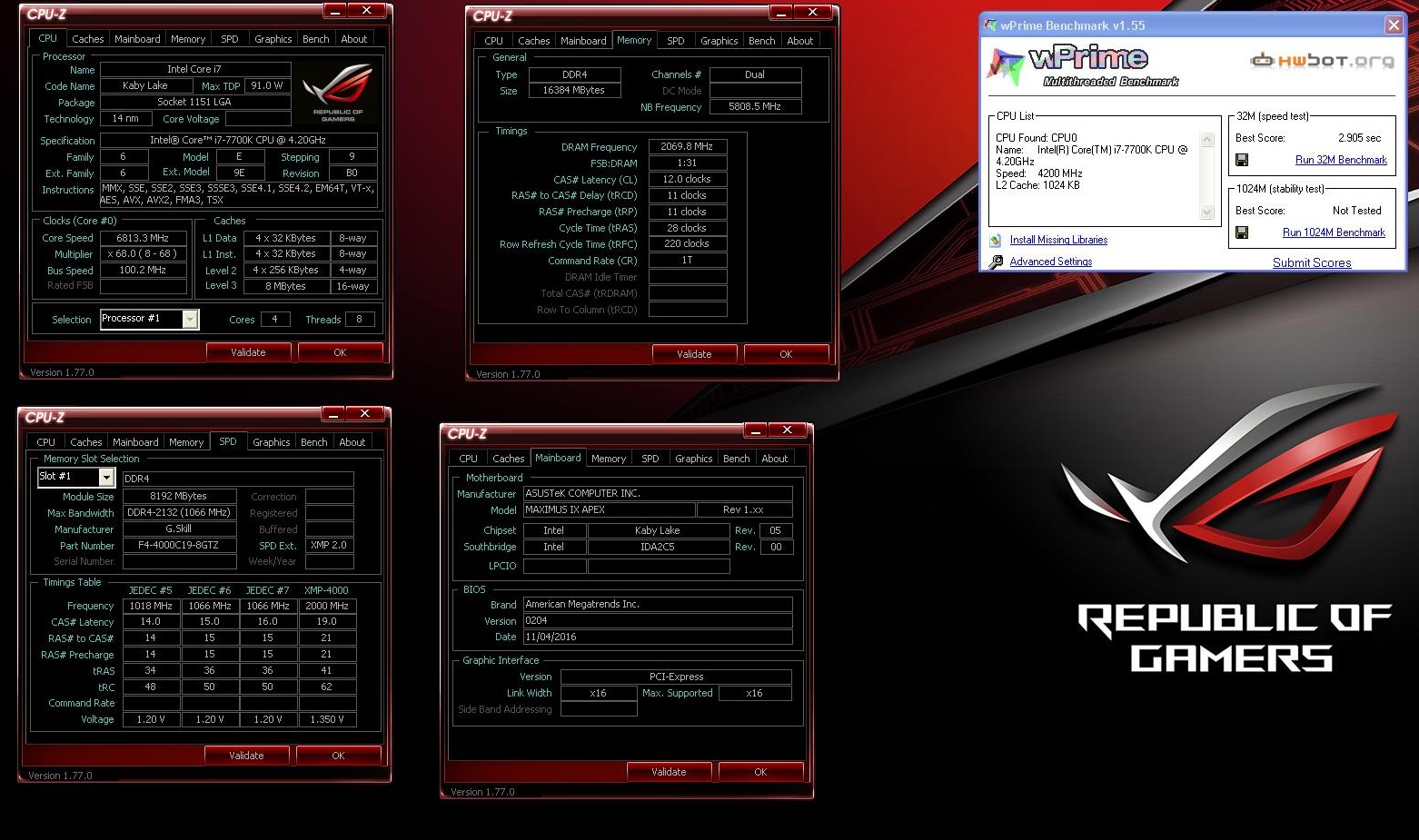Save the 1024M score using floppy icon

pyautogui.click(x=1242, y=232)
